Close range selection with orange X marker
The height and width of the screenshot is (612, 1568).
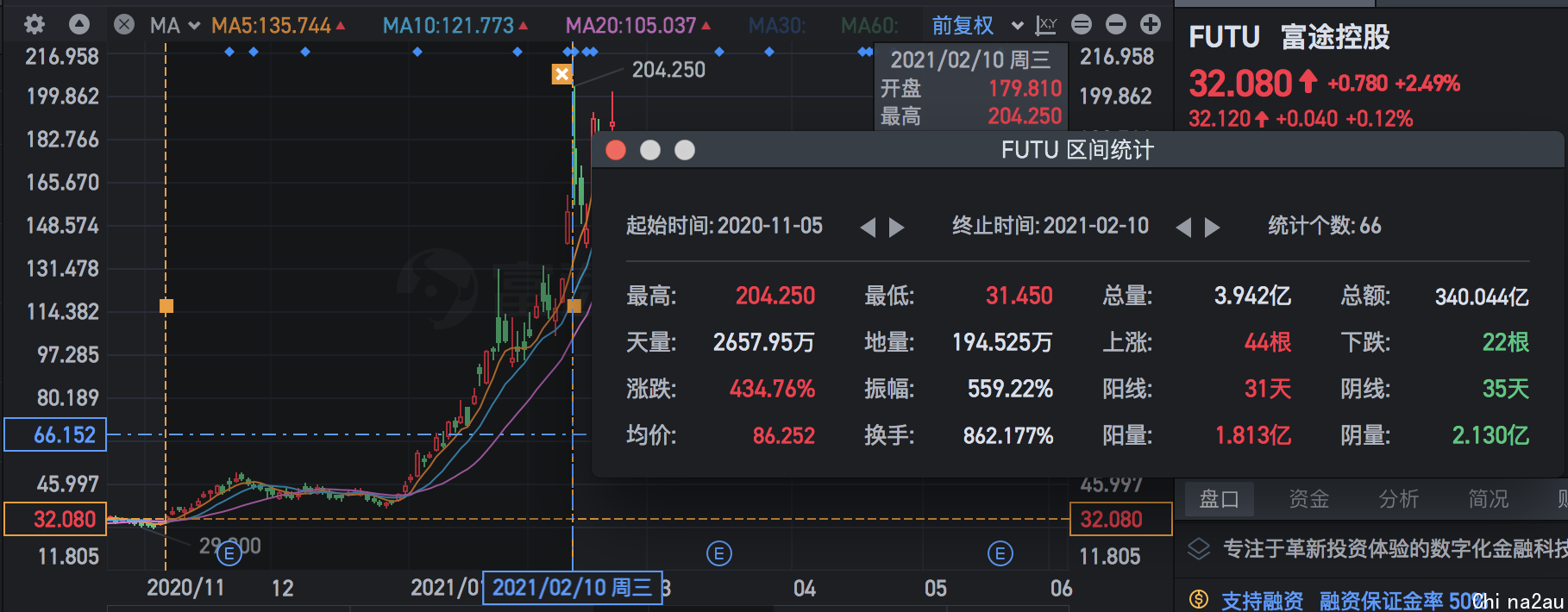pos(562,74)
